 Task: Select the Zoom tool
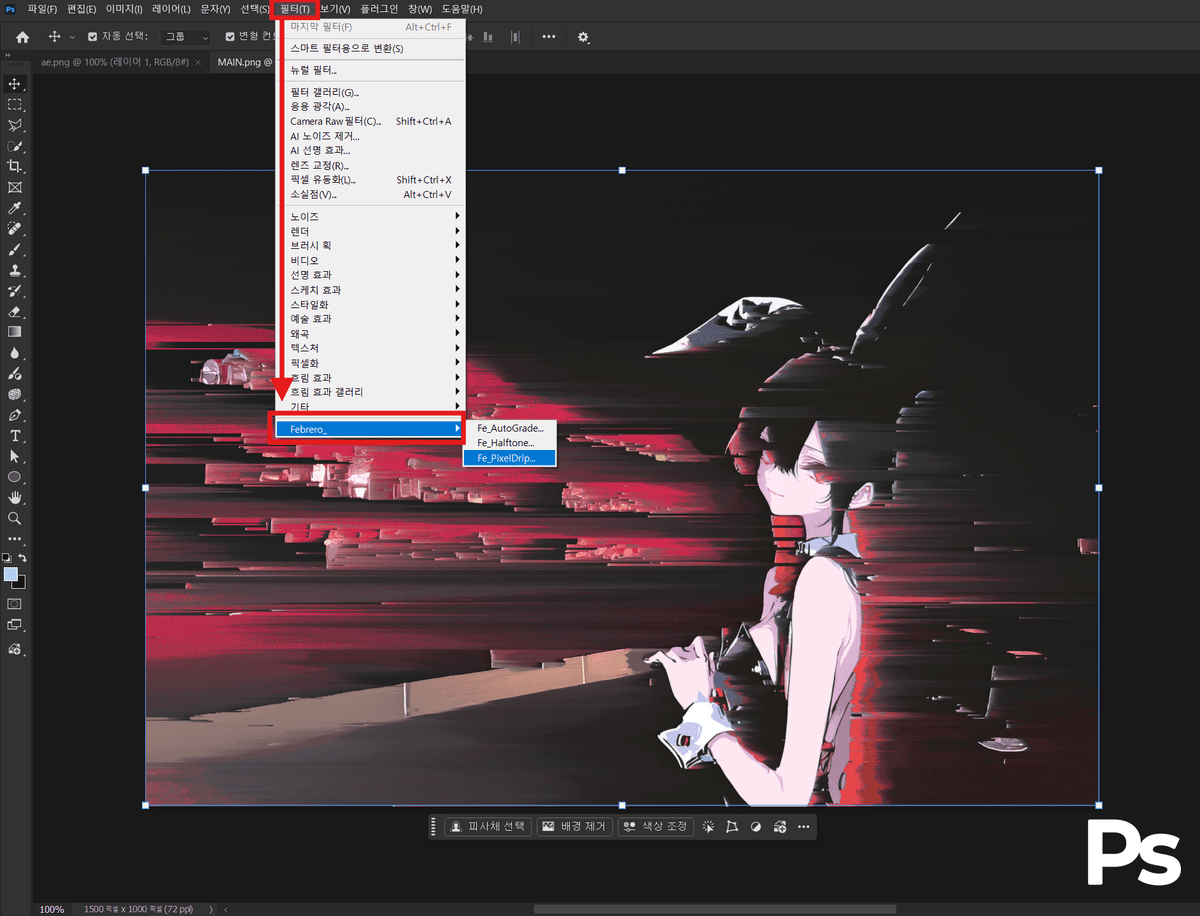tap(15, 518)
